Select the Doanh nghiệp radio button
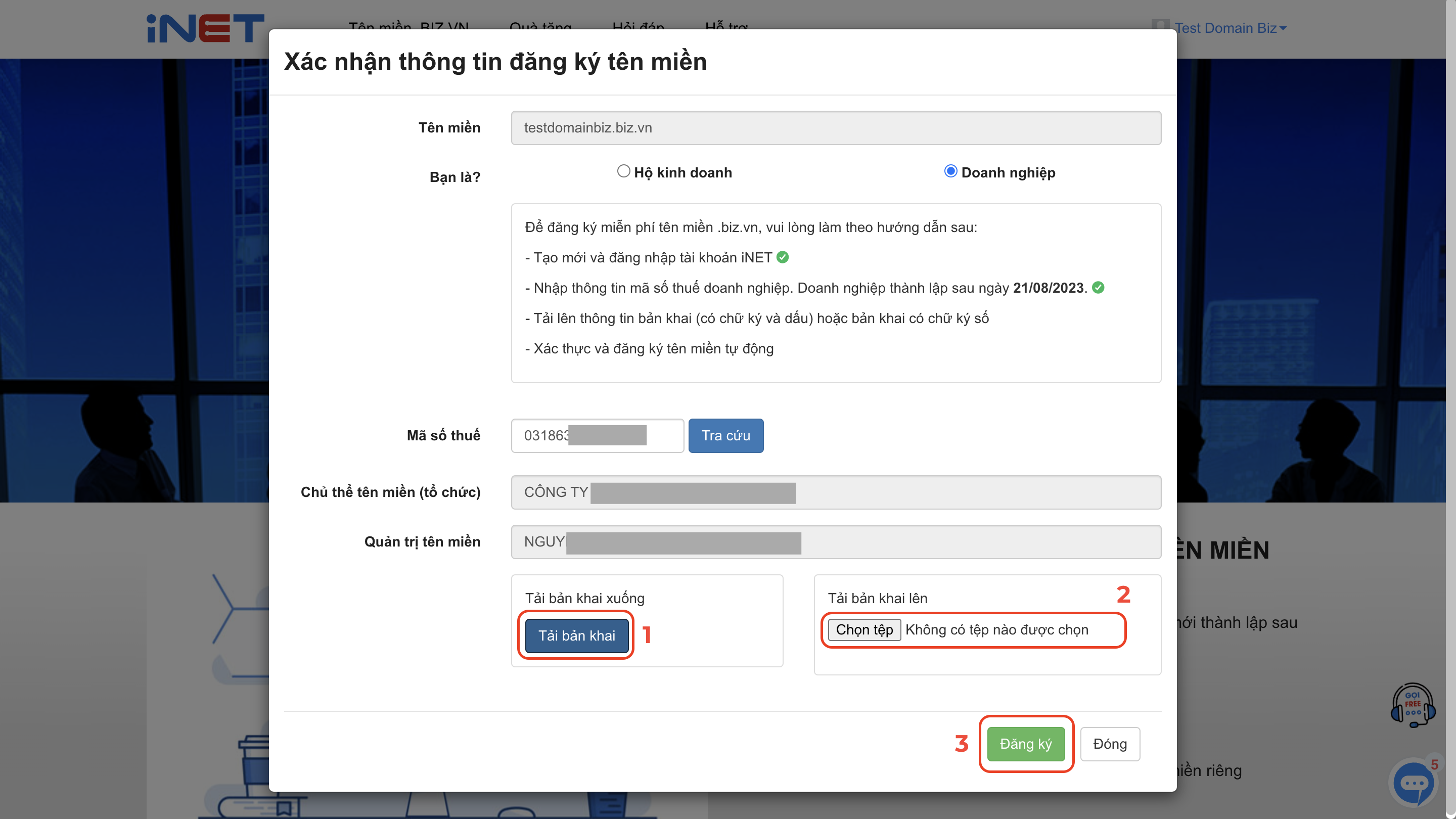The height and width of the screenshot is (819, 1456). 950,171
